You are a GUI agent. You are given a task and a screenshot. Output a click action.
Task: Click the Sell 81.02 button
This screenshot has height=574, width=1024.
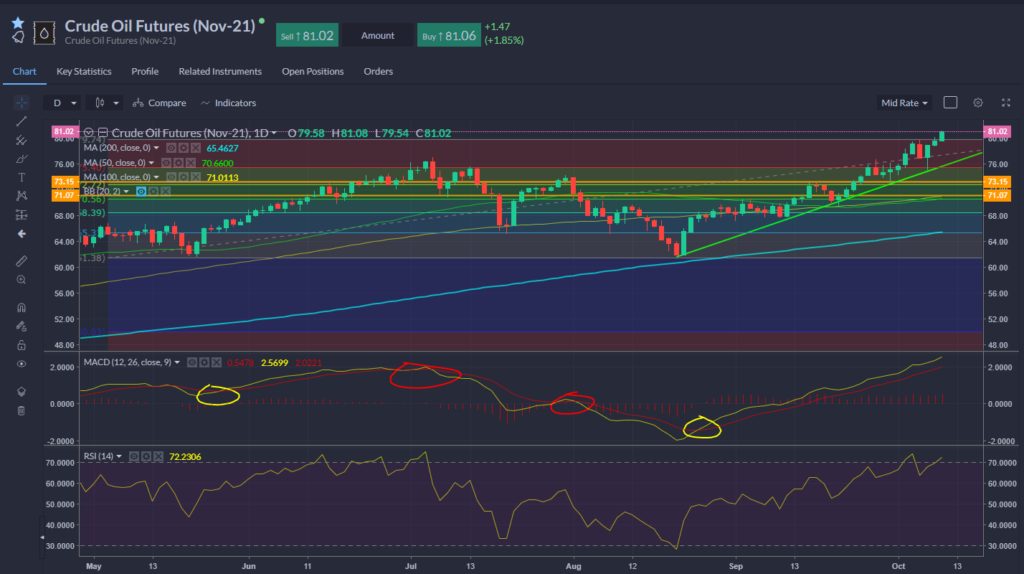307,35
